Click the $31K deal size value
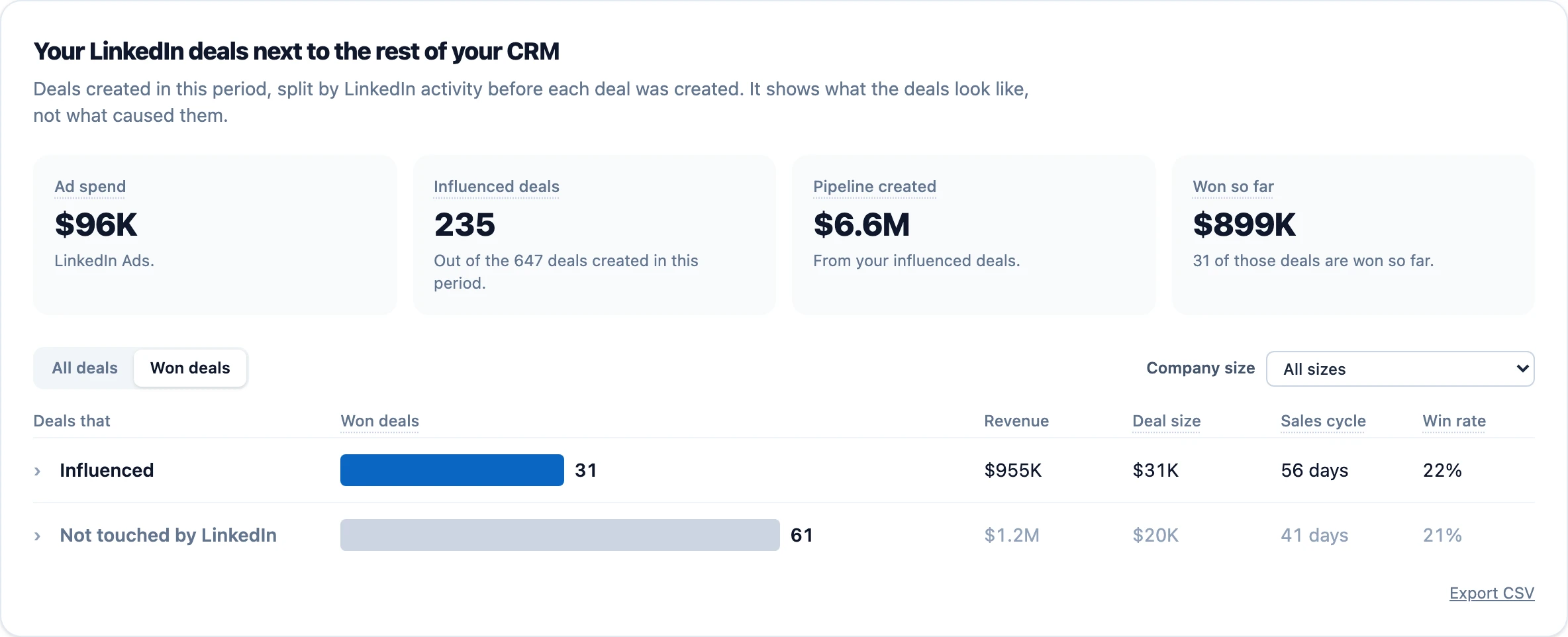 click(x=1155, y=470)
